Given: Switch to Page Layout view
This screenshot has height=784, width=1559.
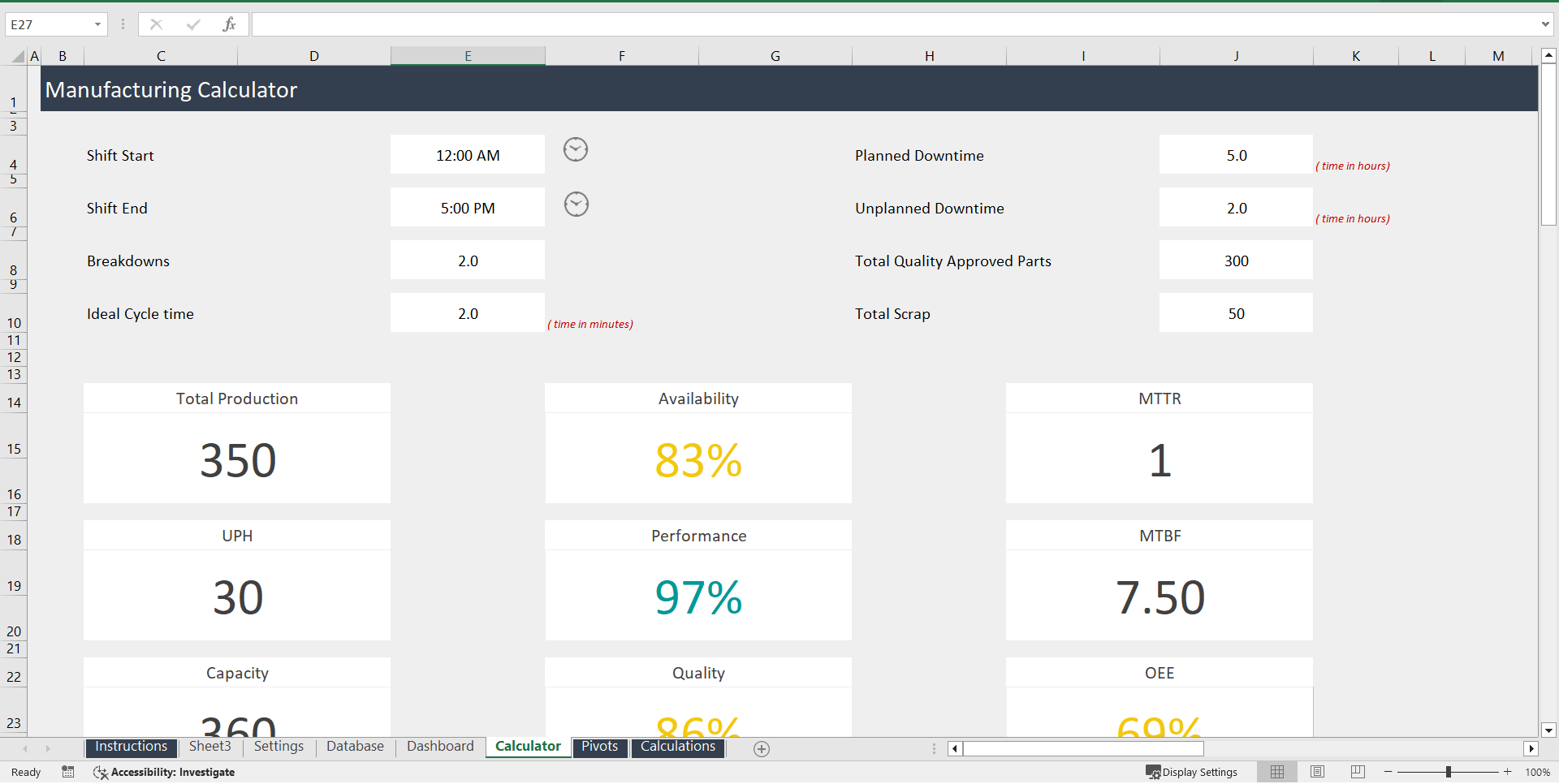Looking at the screenshot, I should coord(1317,772).
